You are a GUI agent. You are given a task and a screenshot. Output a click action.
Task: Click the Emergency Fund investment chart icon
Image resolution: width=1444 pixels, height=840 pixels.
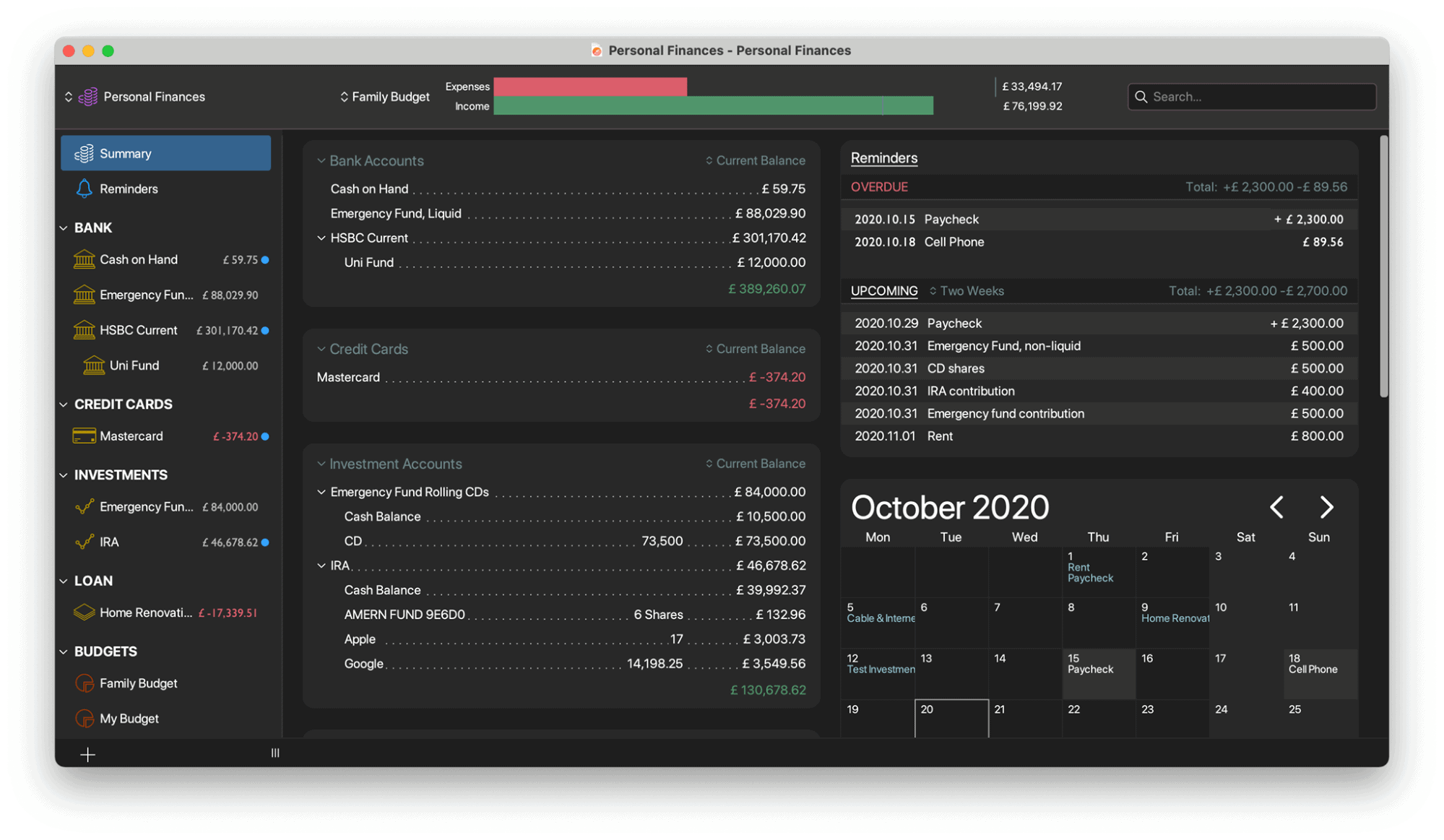point(84,507)
